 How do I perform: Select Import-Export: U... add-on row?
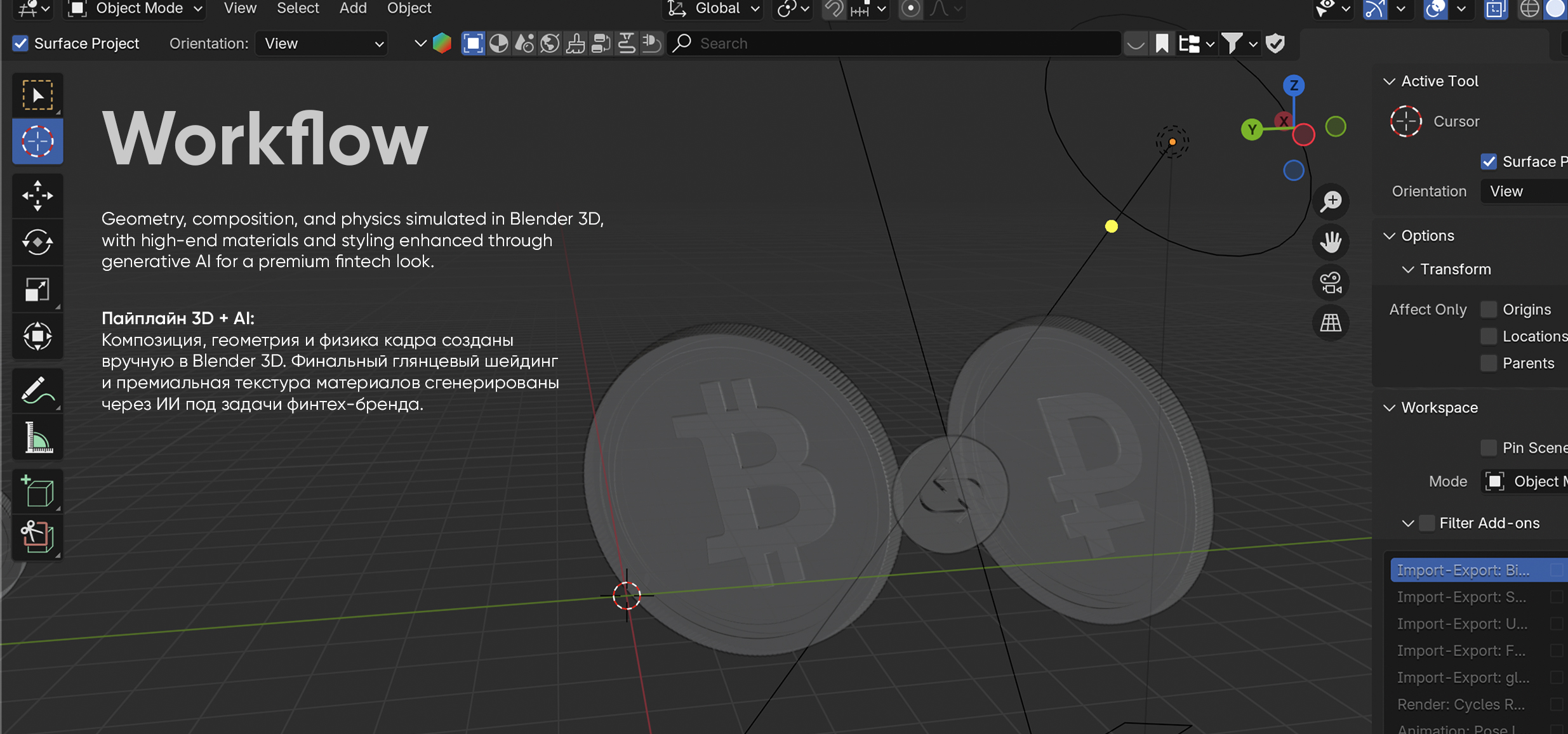click(1479, 624)
